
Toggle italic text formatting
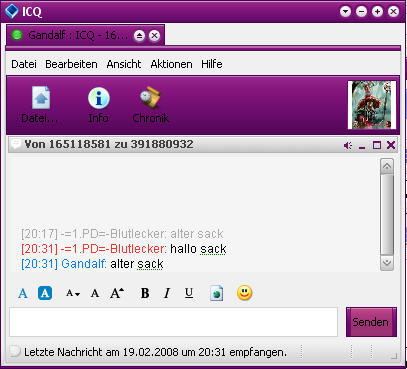click(167, 293)
